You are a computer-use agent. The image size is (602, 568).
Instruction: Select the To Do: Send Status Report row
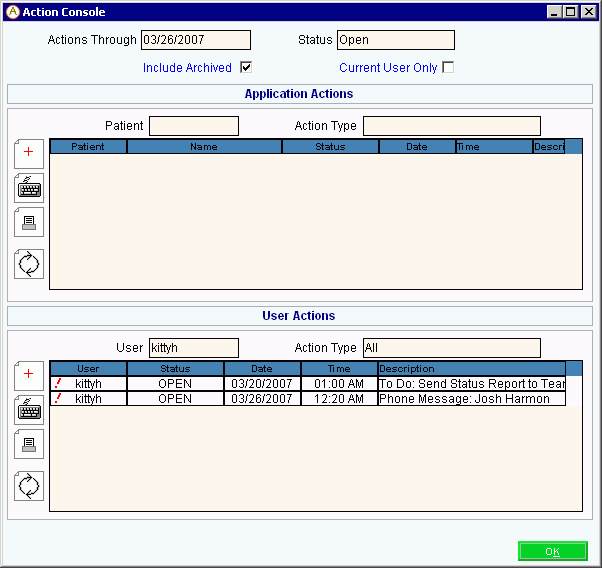pyautogui.click(x=470, y=384)
